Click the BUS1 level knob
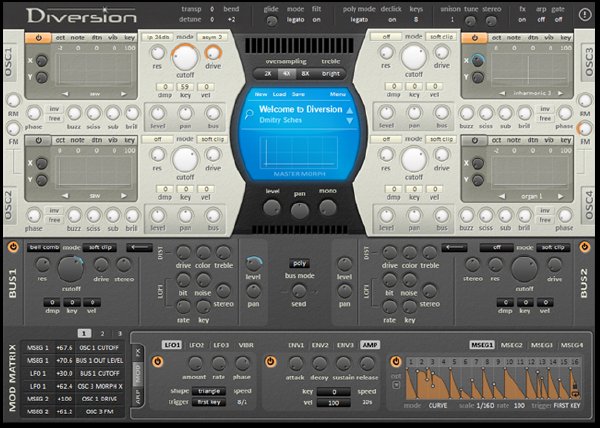The height and width of the screenshot is (428, 600). pos(253,264)
